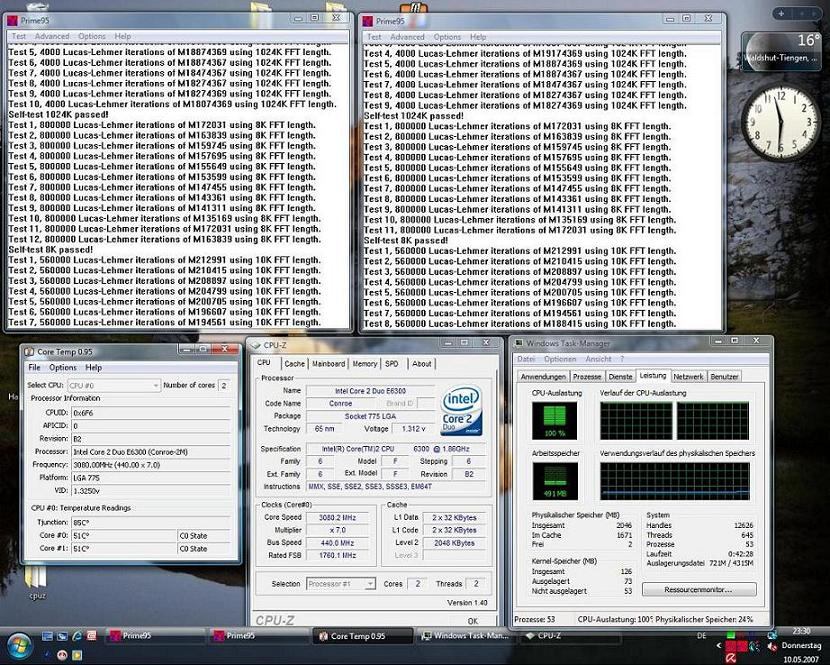Screen dimensions: 830x665
Task: Click the Intel Core 2 Duo logo
Action: 461,411
